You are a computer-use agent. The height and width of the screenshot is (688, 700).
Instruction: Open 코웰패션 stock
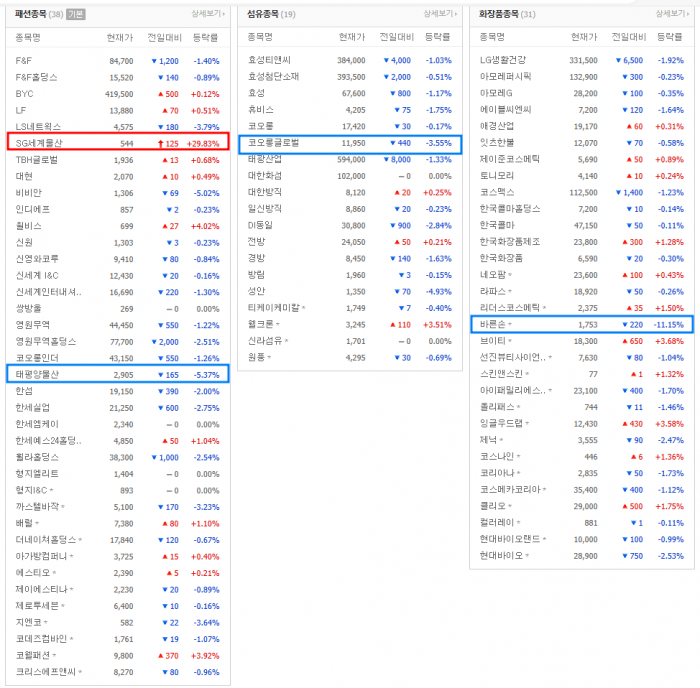pos(33,655)
